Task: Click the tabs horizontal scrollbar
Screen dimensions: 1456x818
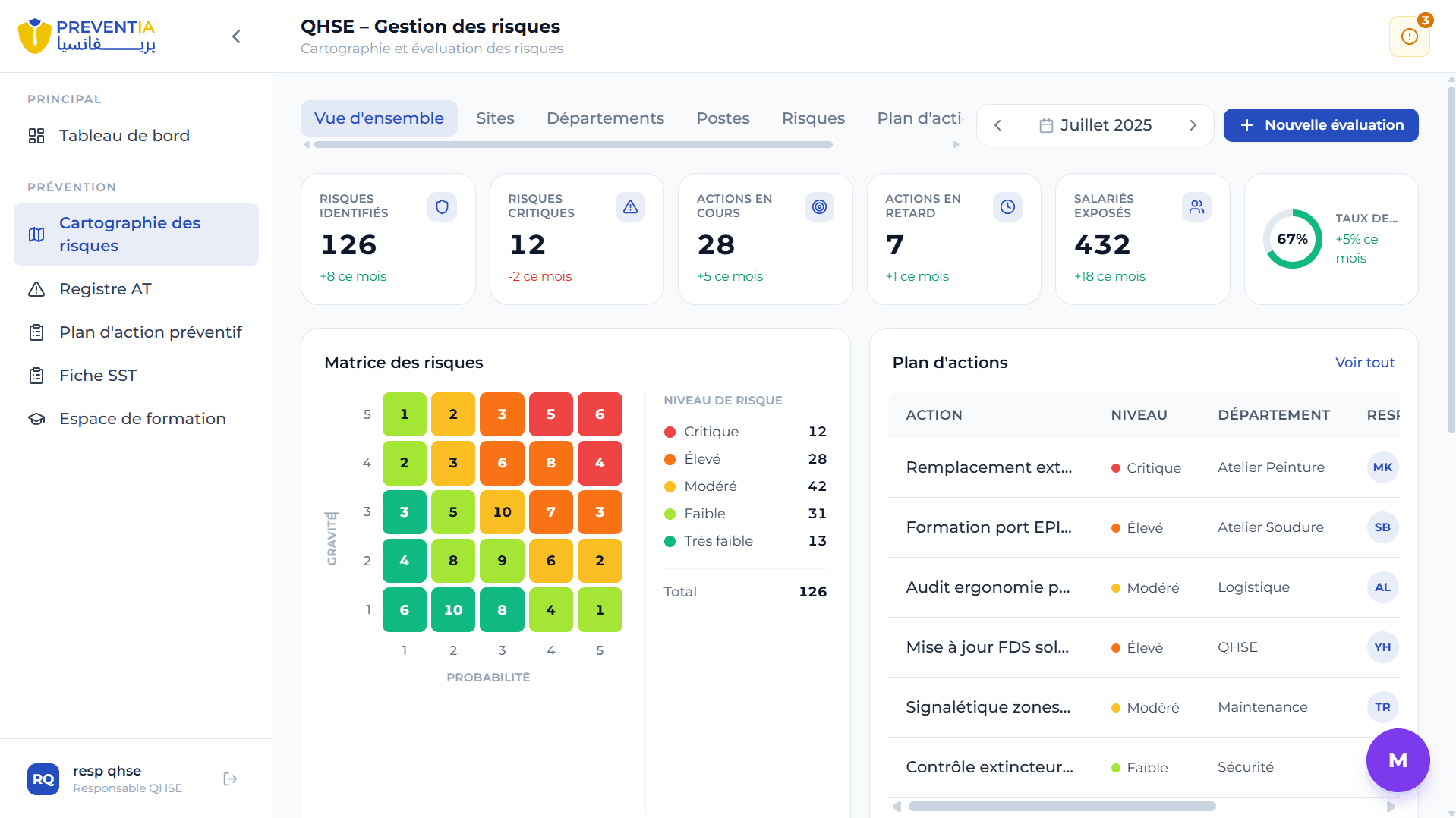Action: click(x=573, y=144)
